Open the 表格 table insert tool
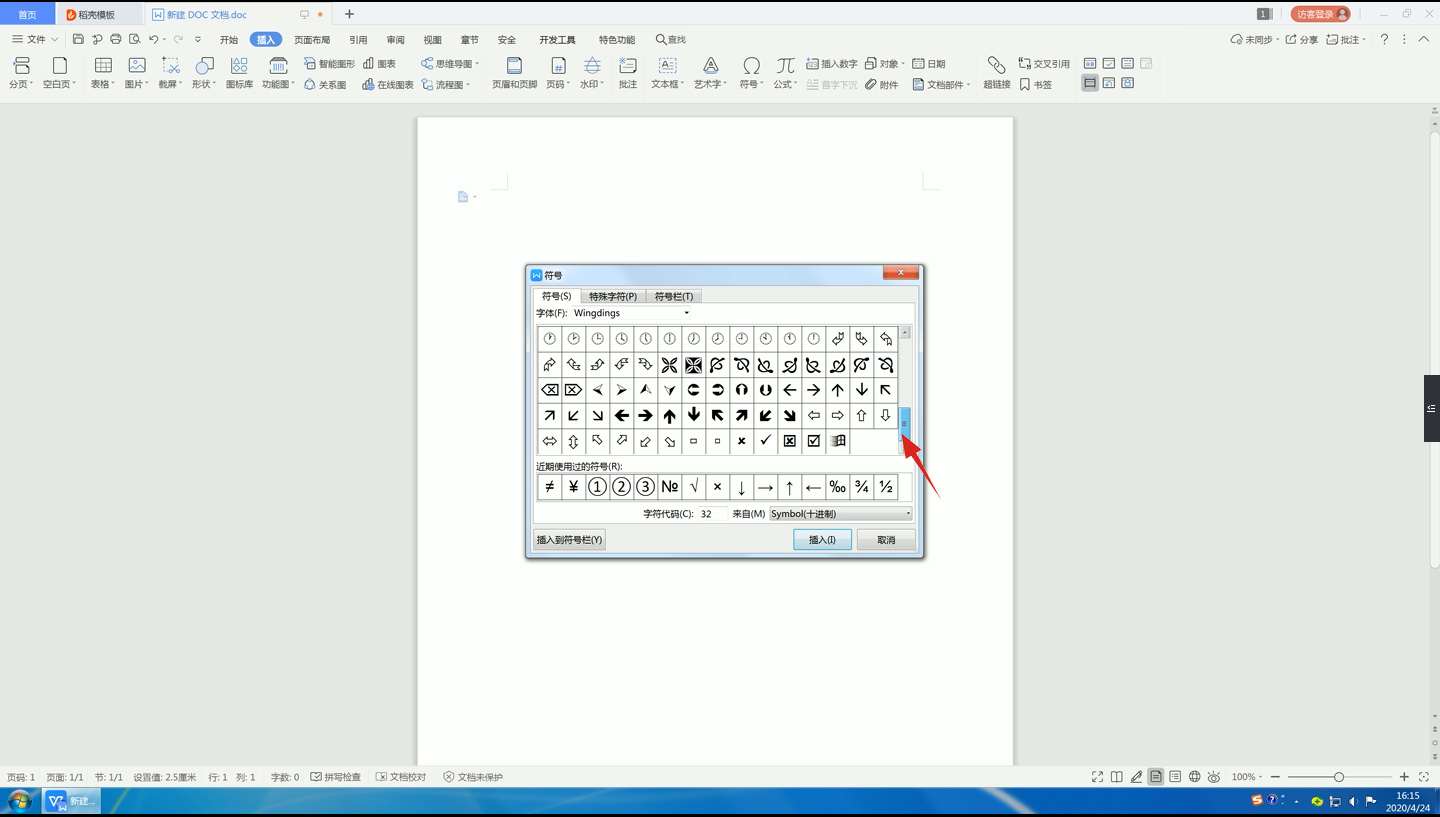This screenshot has height=817, width=1440. pos(103,73)
